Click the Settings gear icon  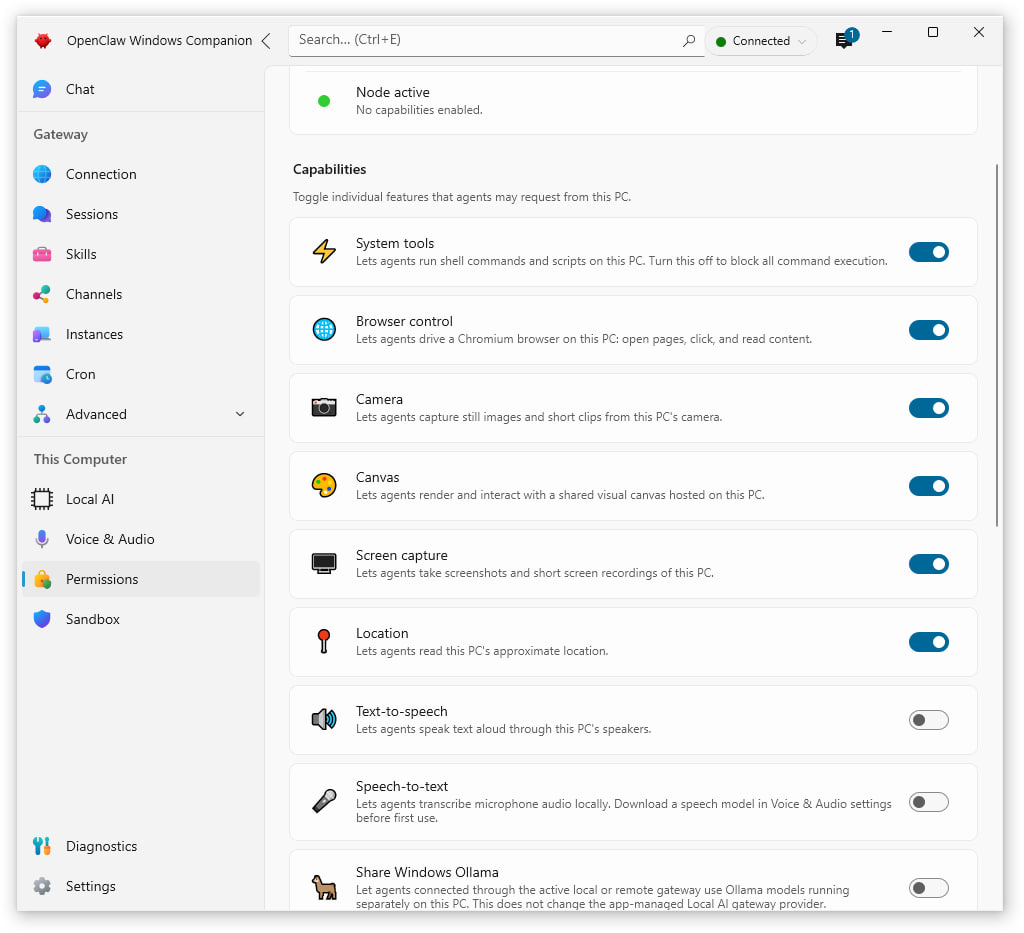coord(42,886)
